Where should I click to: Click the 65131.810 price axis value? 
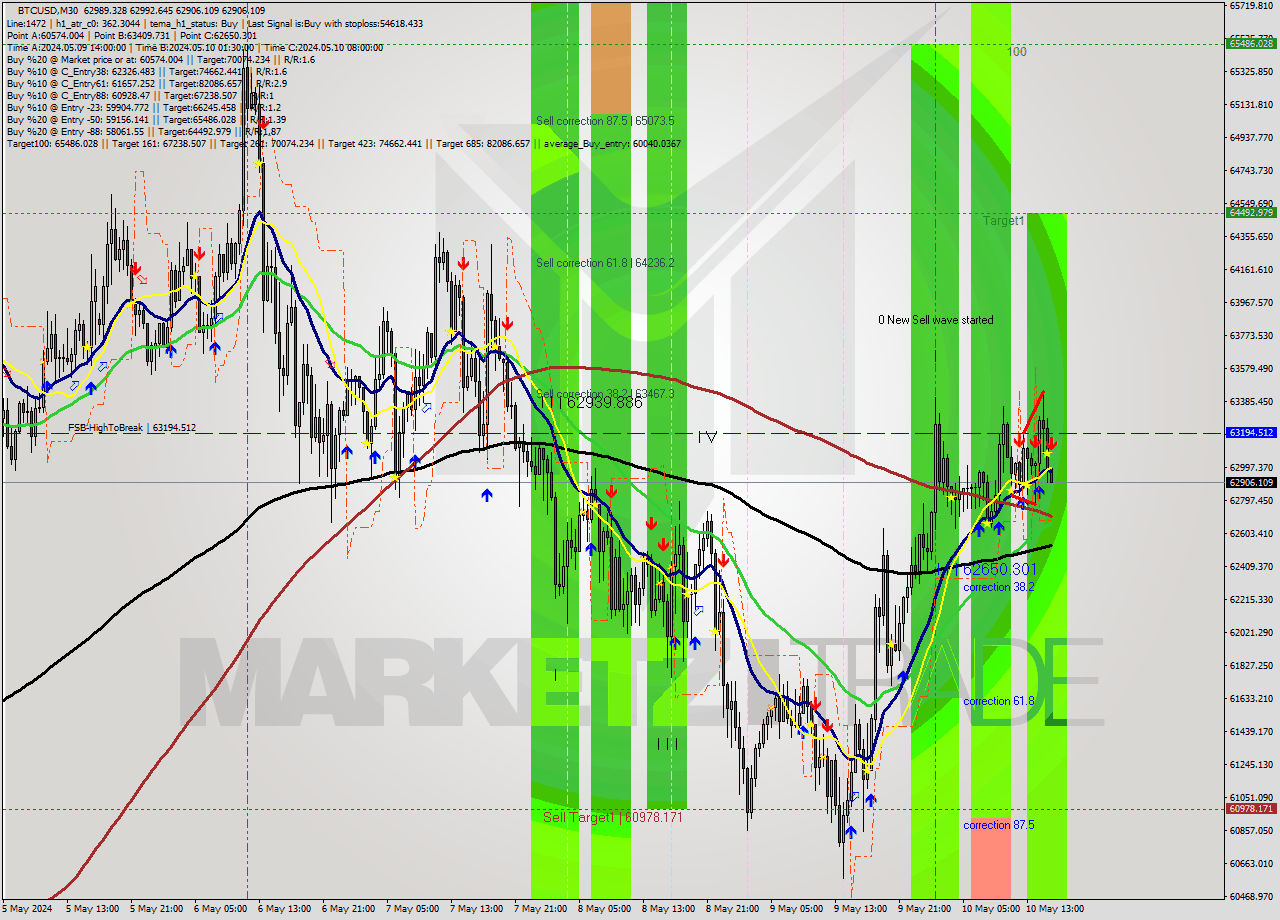[x=1250, y=104]
